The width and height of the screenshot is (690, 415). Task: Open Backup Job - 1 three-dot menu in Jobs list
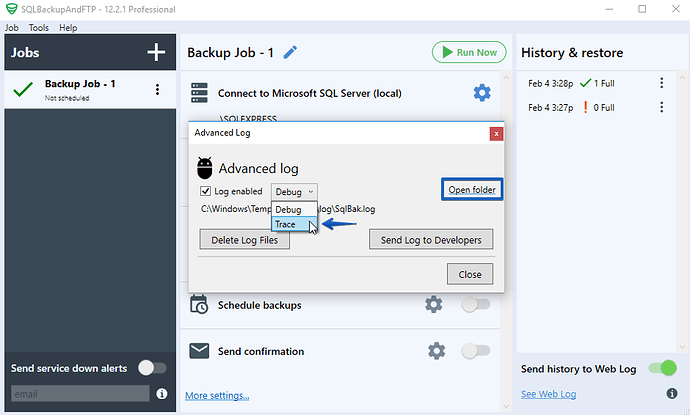pyautogui.click(x=157, y=89)
